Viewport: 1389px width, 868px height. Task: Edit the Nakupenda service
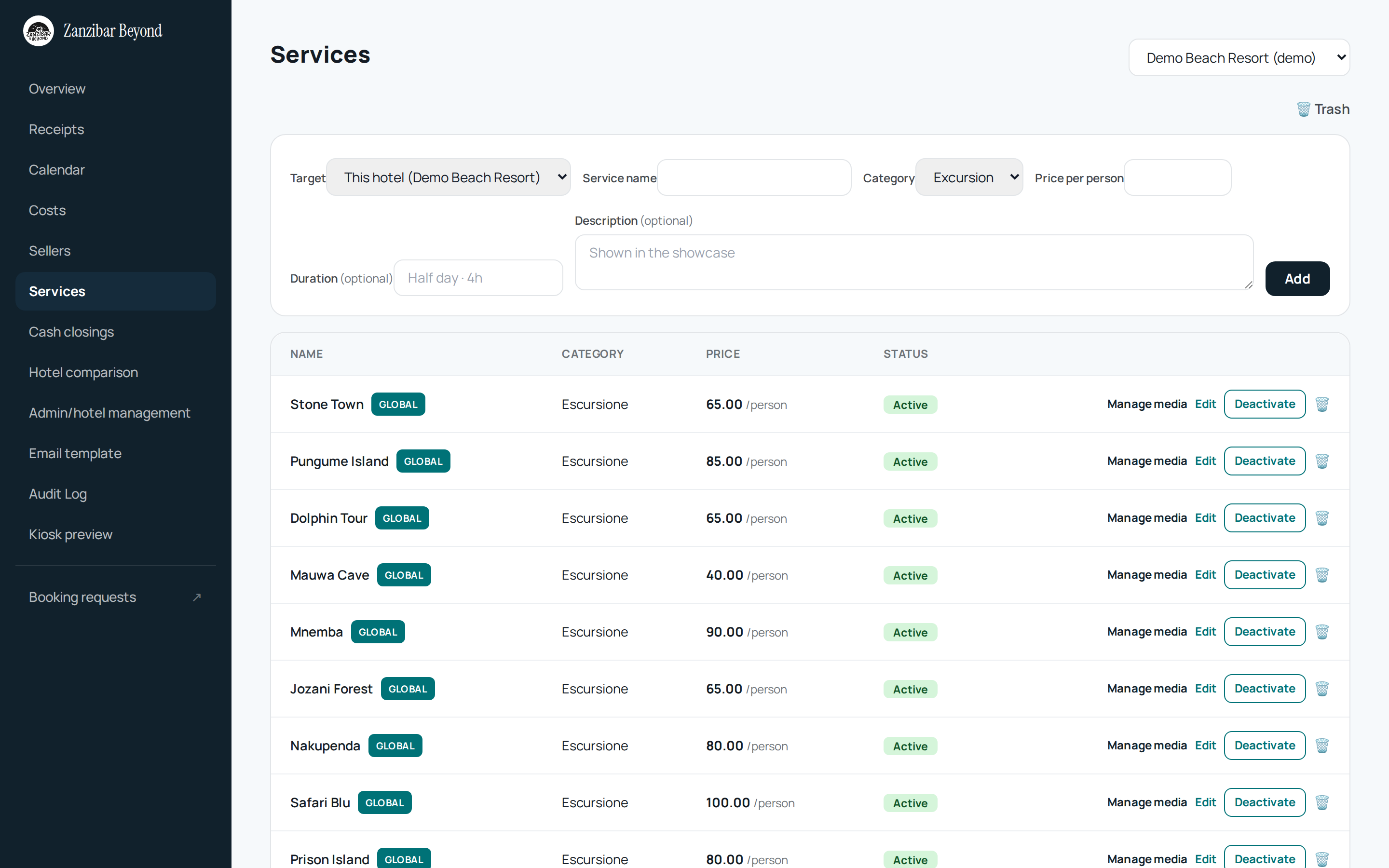coord(1205,745)
